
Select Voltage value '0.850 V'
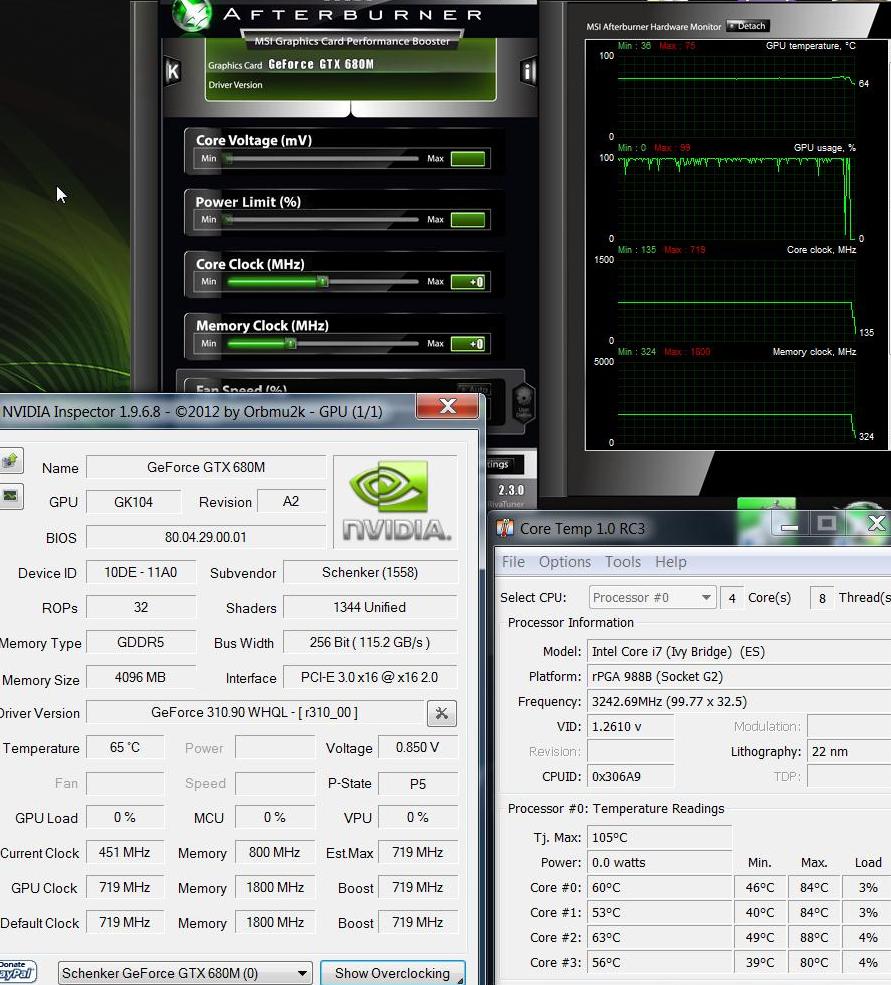click(417, 748)
